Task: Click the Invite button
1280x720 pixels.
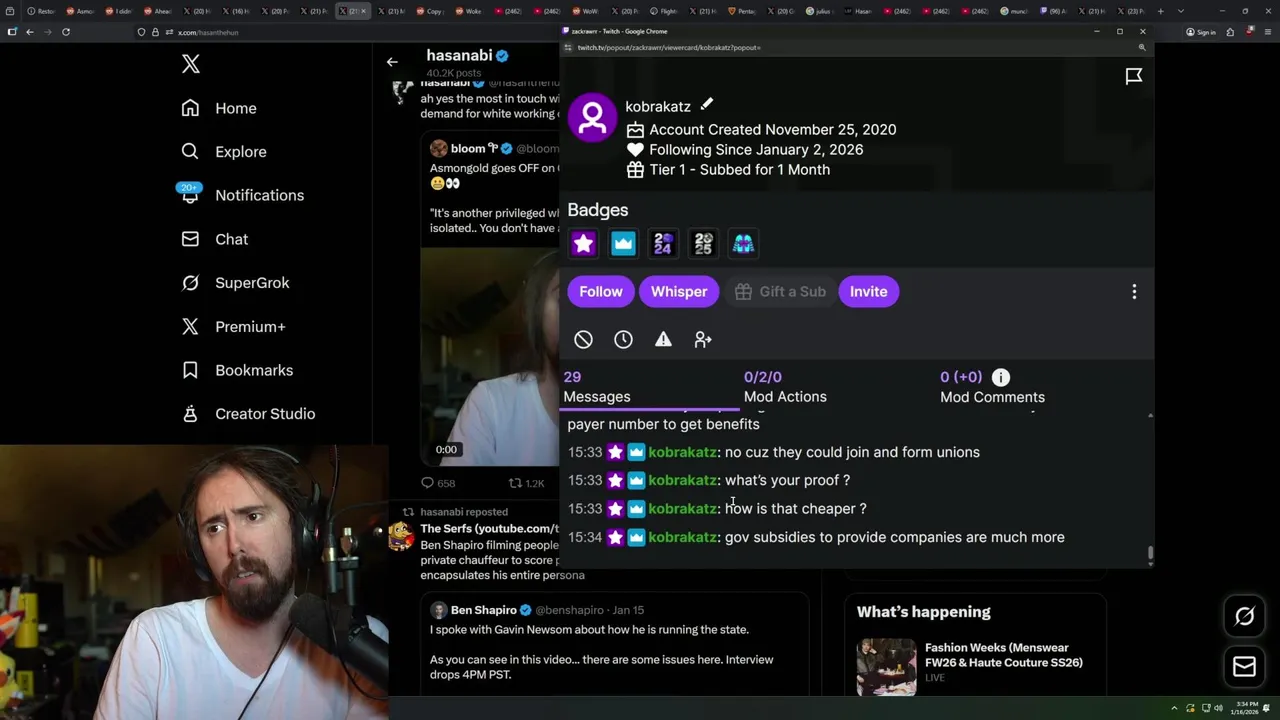Action: point(868,291)
